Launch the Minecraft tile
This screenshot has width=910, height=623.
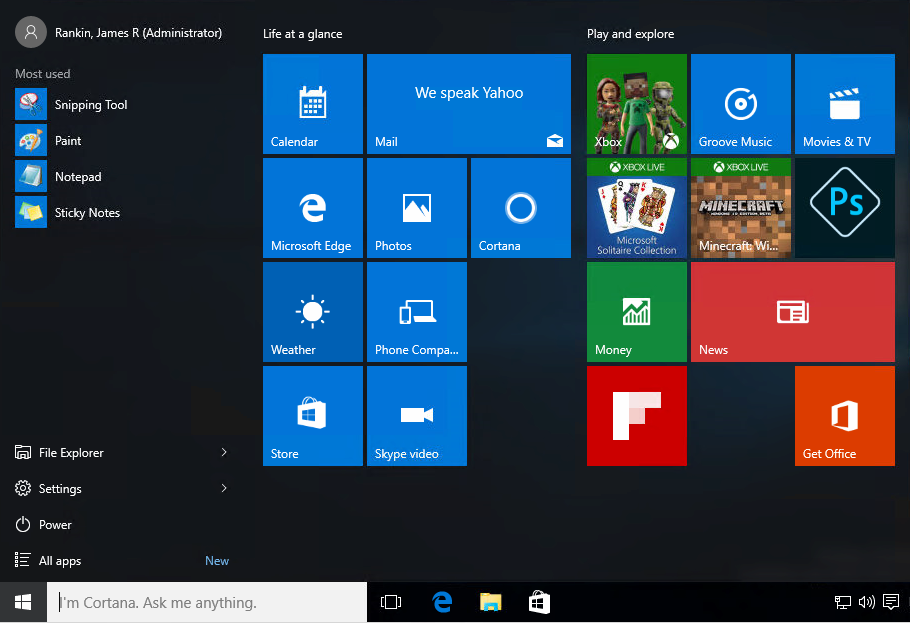click(x=741, y=208)
